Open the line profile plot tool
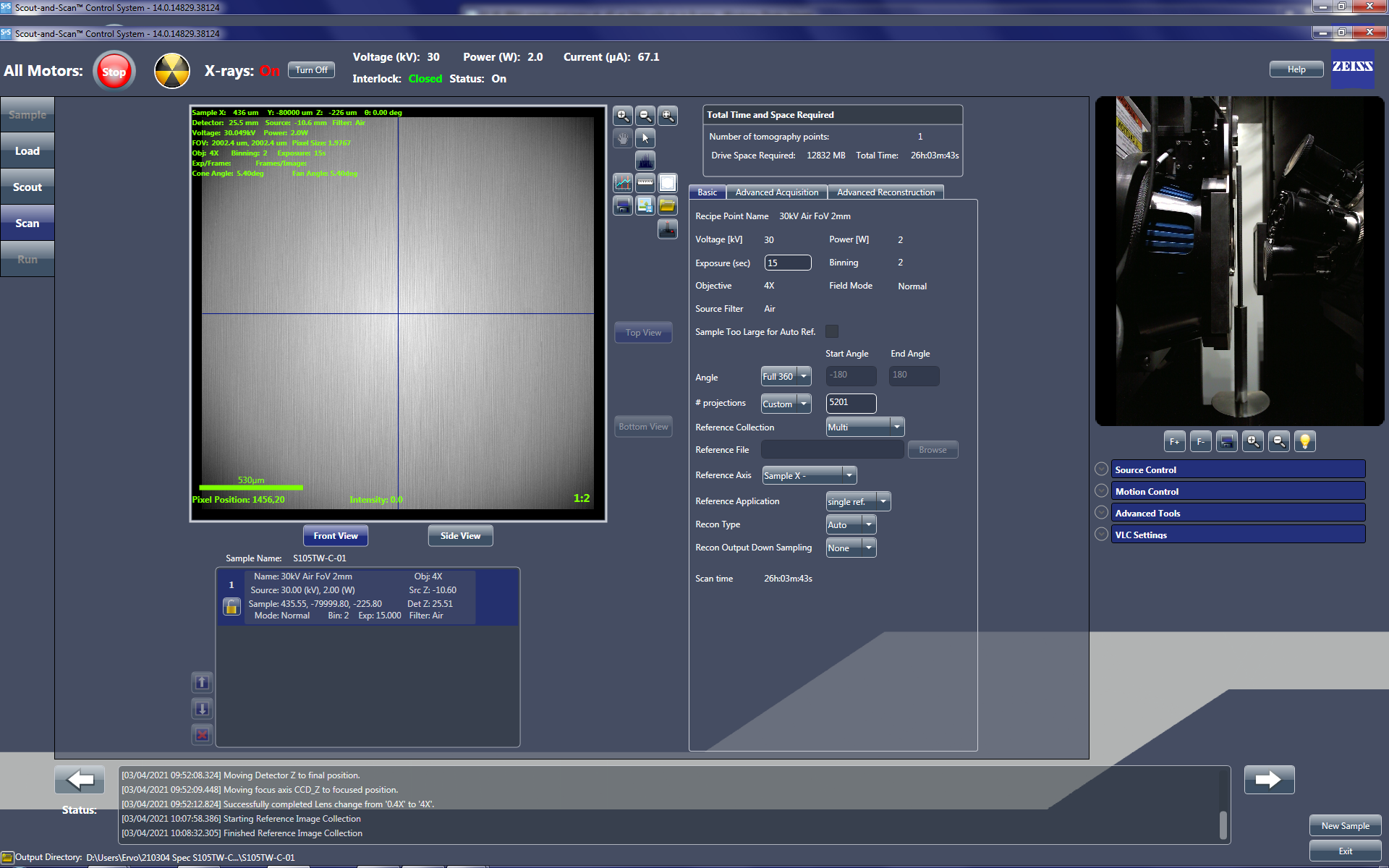This screenshot has height=868, width=1389. point(622,183)
